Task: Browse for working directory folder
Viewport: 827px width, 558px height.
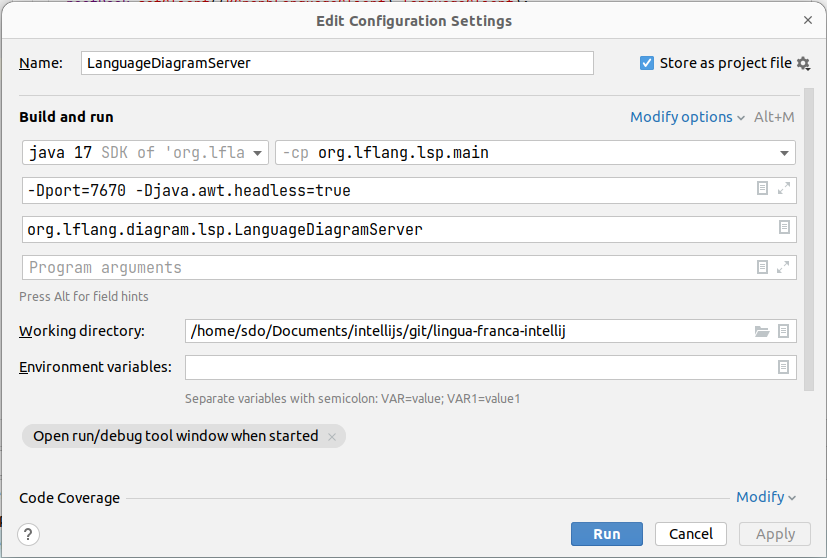Action: 762,331
